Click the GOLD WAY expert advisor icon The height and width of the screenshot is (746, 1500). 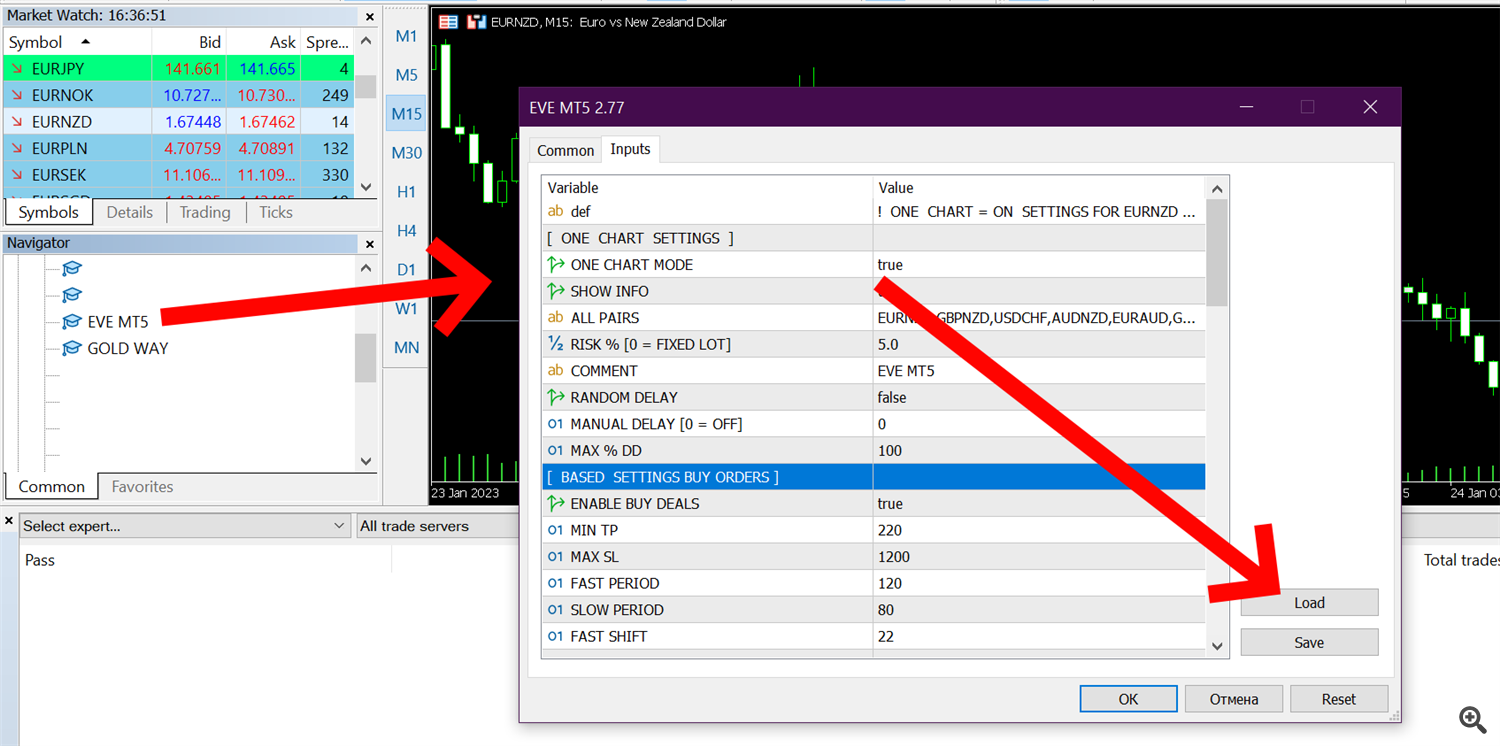point(71,348)
